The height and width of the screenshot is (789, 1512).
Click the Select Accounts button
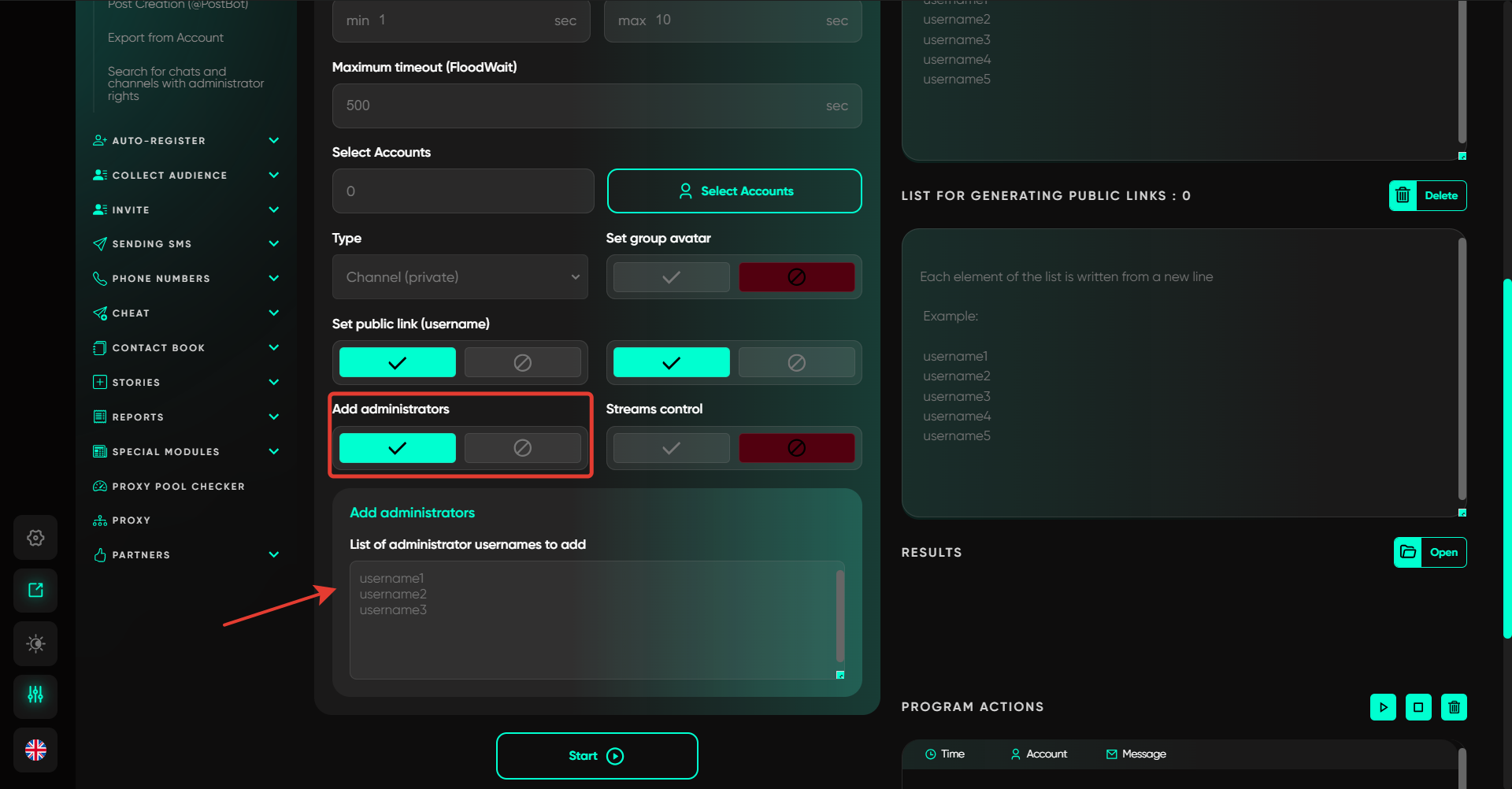click(734, 191)
